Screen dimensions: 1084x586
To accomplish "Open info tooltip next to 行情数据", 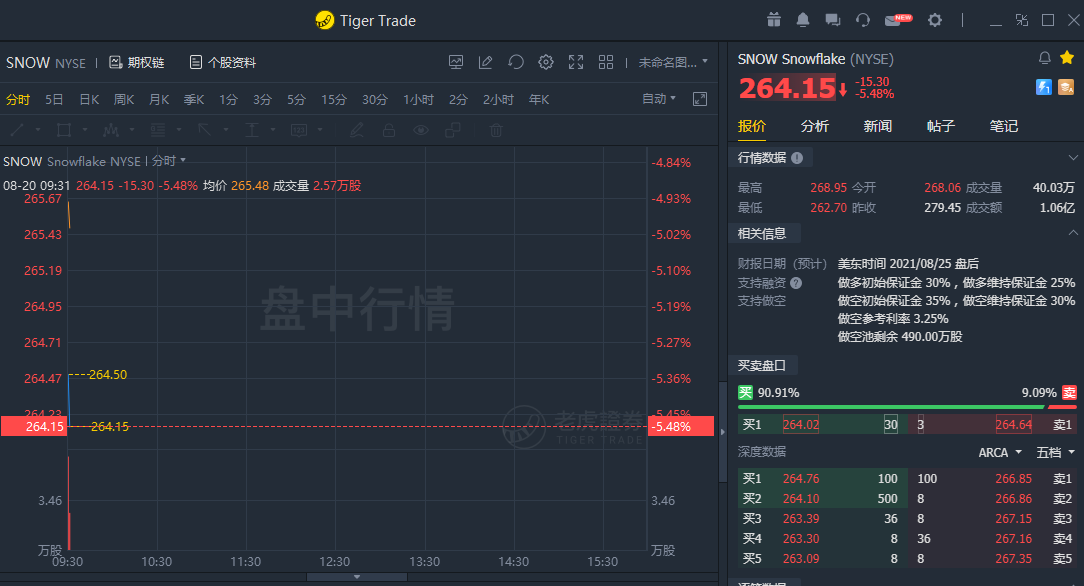I will click(x=797, y=158).
